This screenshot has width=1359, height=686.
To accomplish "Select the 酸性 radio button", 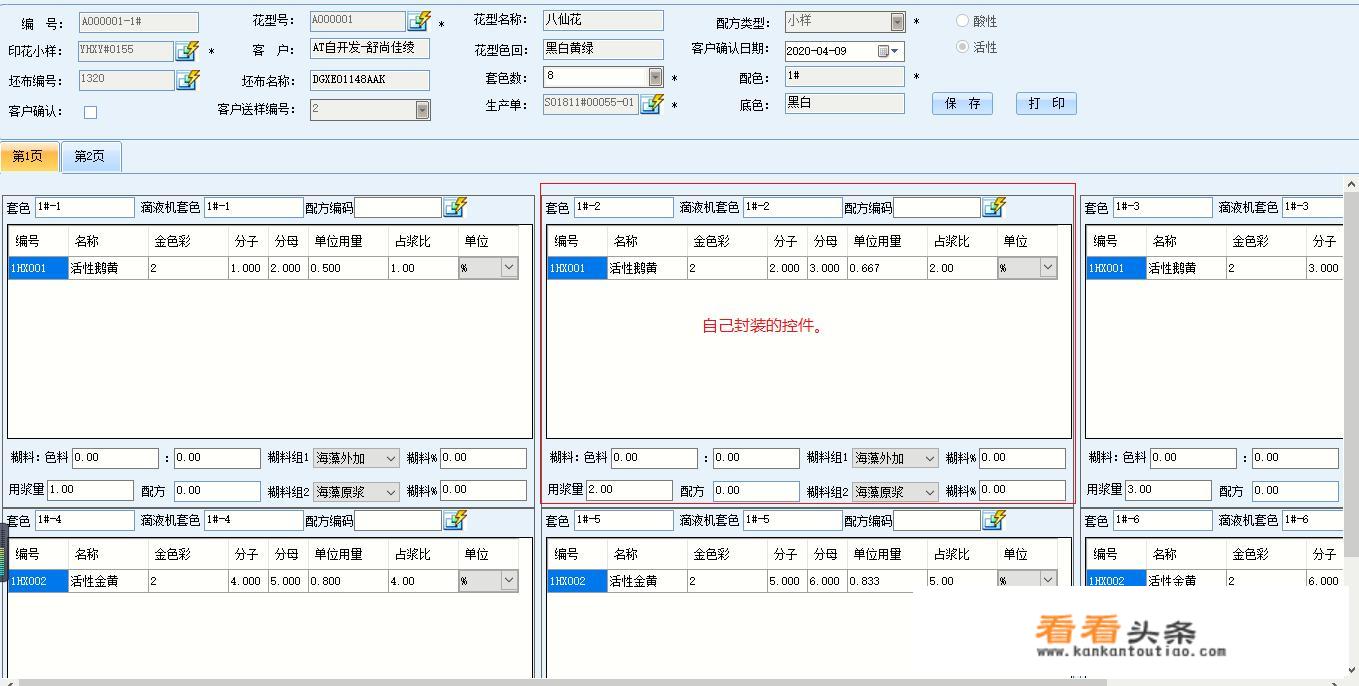I will coord(963,21).
